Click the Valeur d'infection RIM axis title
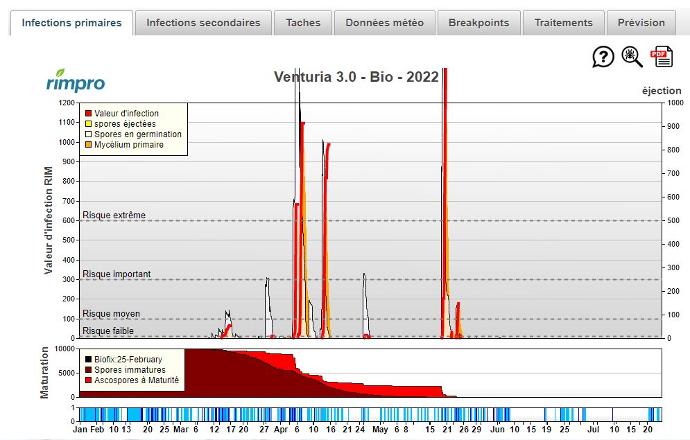The image size is (690, 440). (48, 220)
